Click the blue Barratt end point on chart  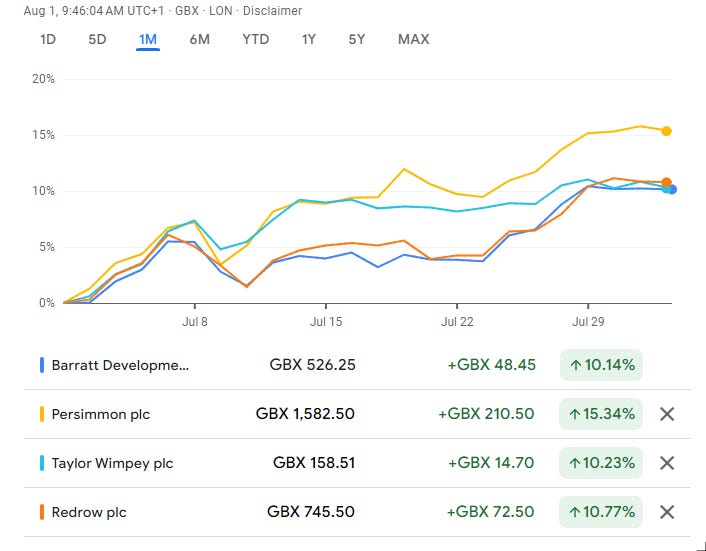coord(672,190)
